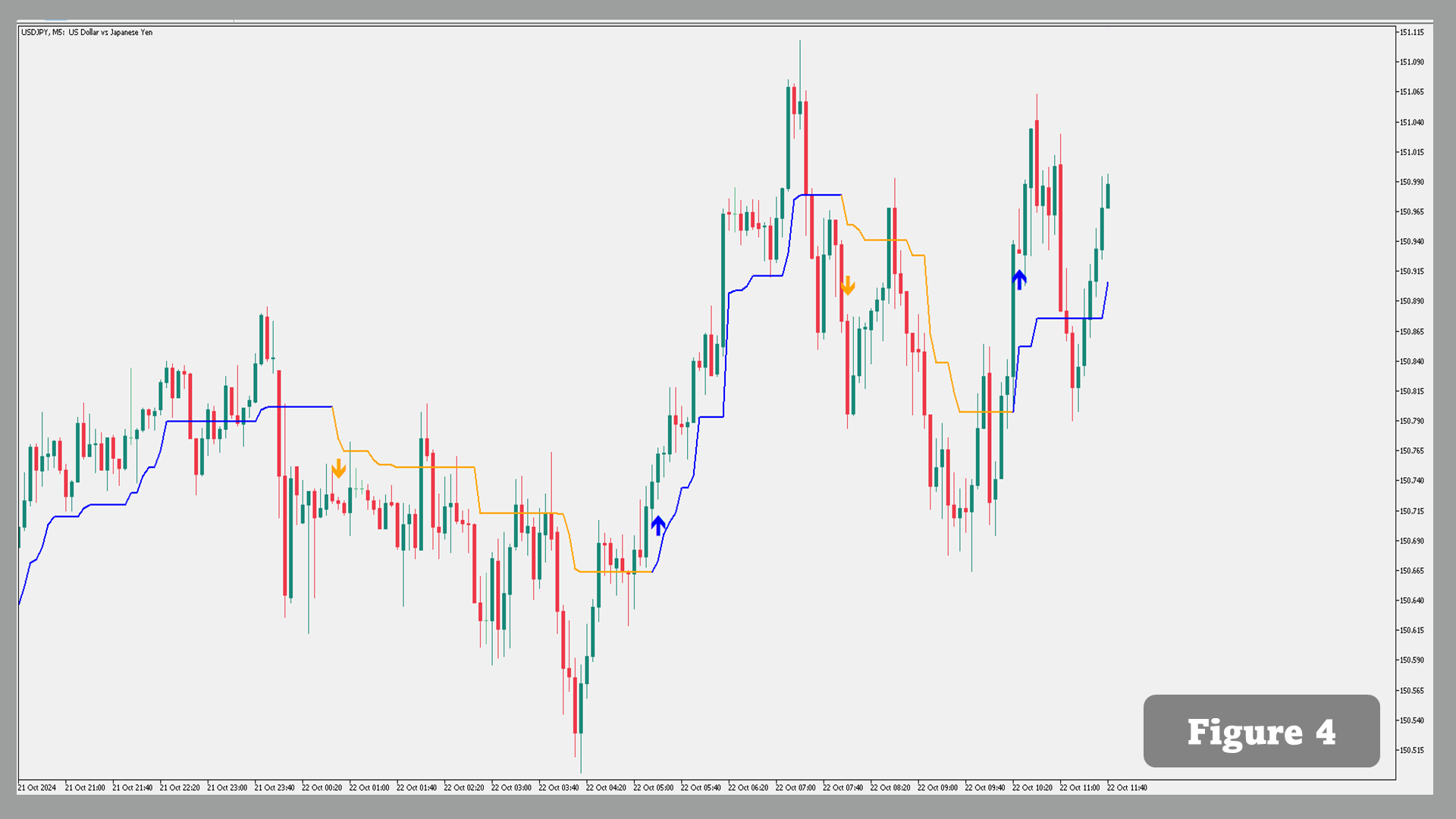The image size is (1456, 819).
Task: Click the 22 Oct 05:00 time label
Action: [653, 788]
